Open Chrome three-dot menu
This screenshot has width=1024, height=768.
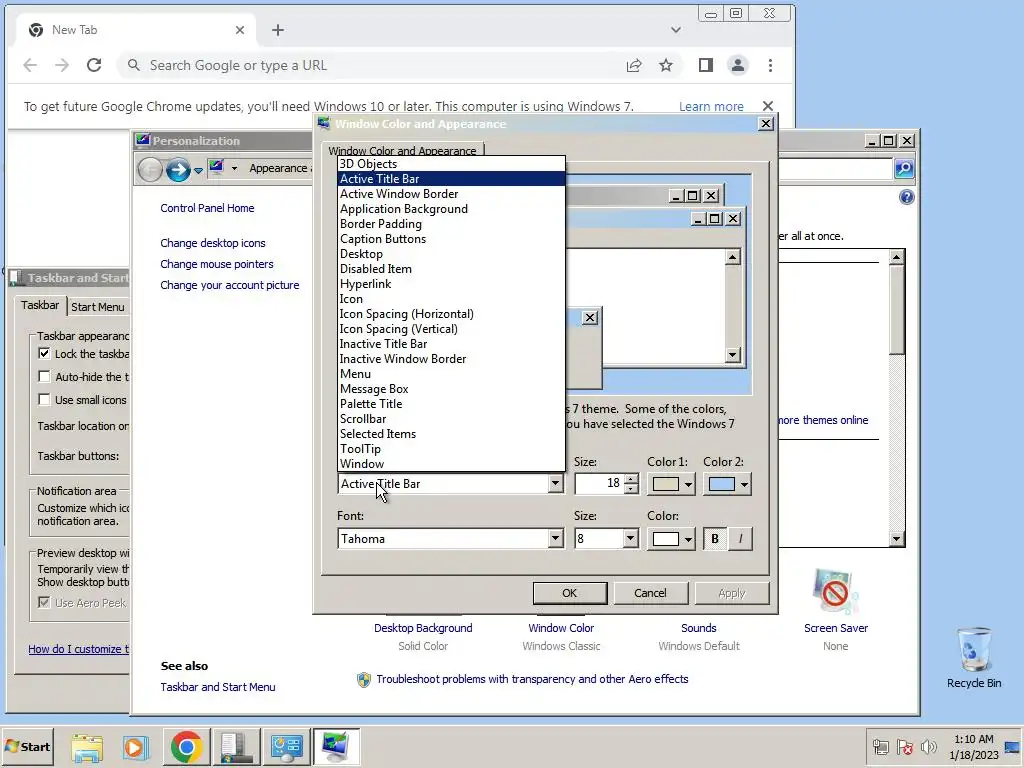click(771, 65)
